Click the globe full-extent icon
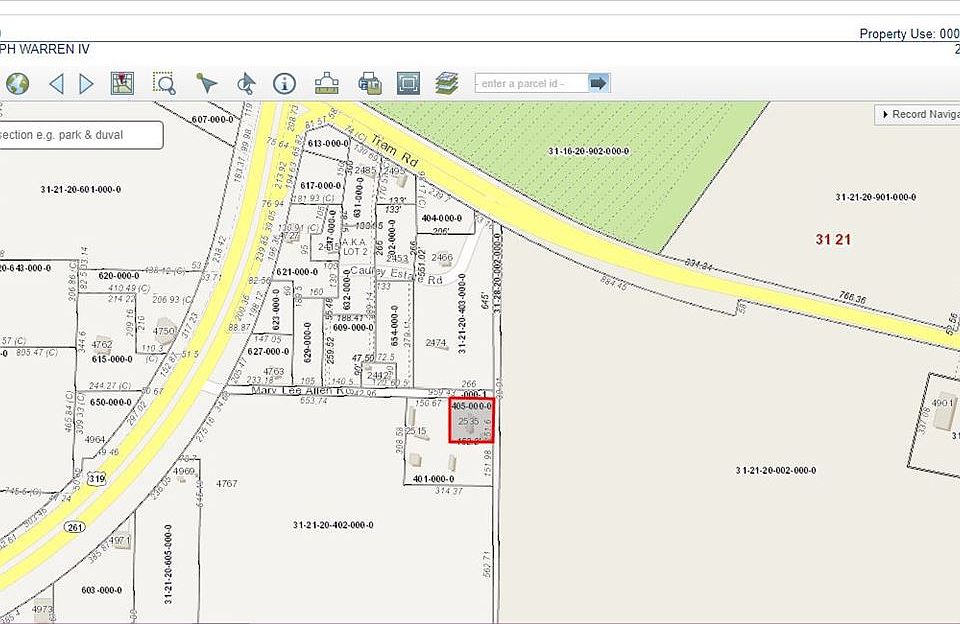 [x=17, y=83]
